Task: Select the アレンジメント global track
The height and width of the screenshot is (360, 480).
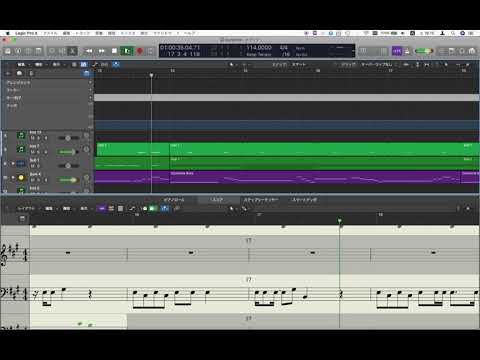Action: tap(19, 82)
